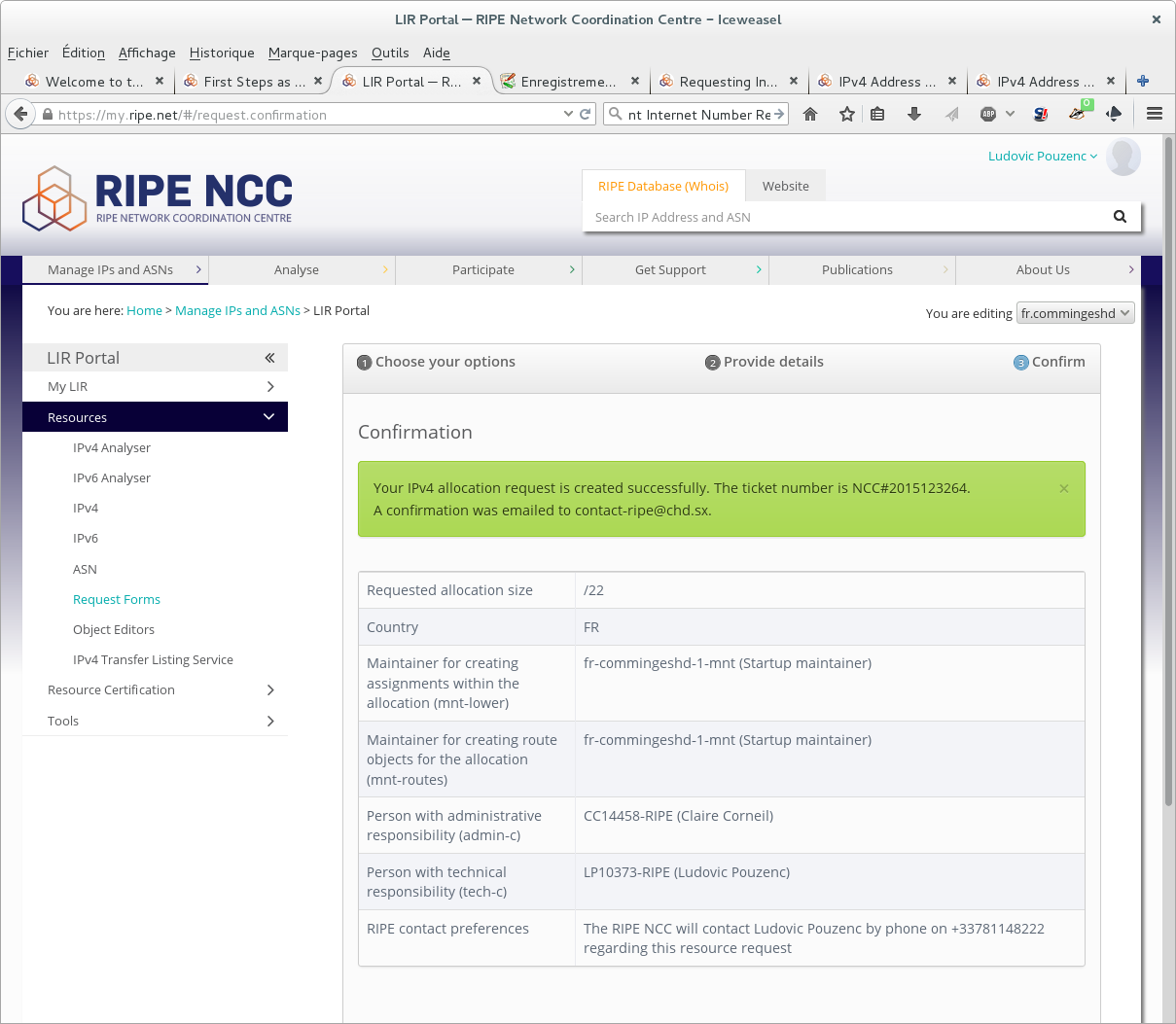Open the Manage IPs and ASNs menu
This screenshot has height=1024, width=1176.
(x=115, y=269)
